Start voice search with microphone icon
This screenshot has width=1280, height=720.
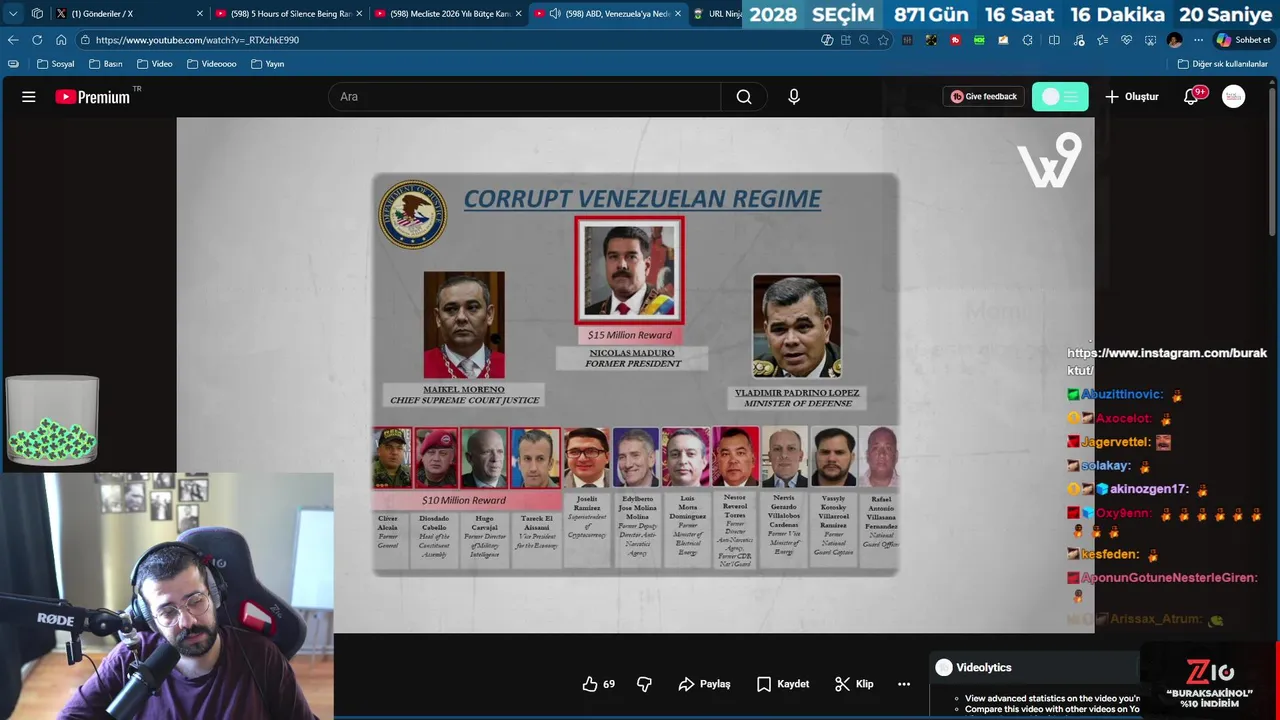[x=794, y=97]
